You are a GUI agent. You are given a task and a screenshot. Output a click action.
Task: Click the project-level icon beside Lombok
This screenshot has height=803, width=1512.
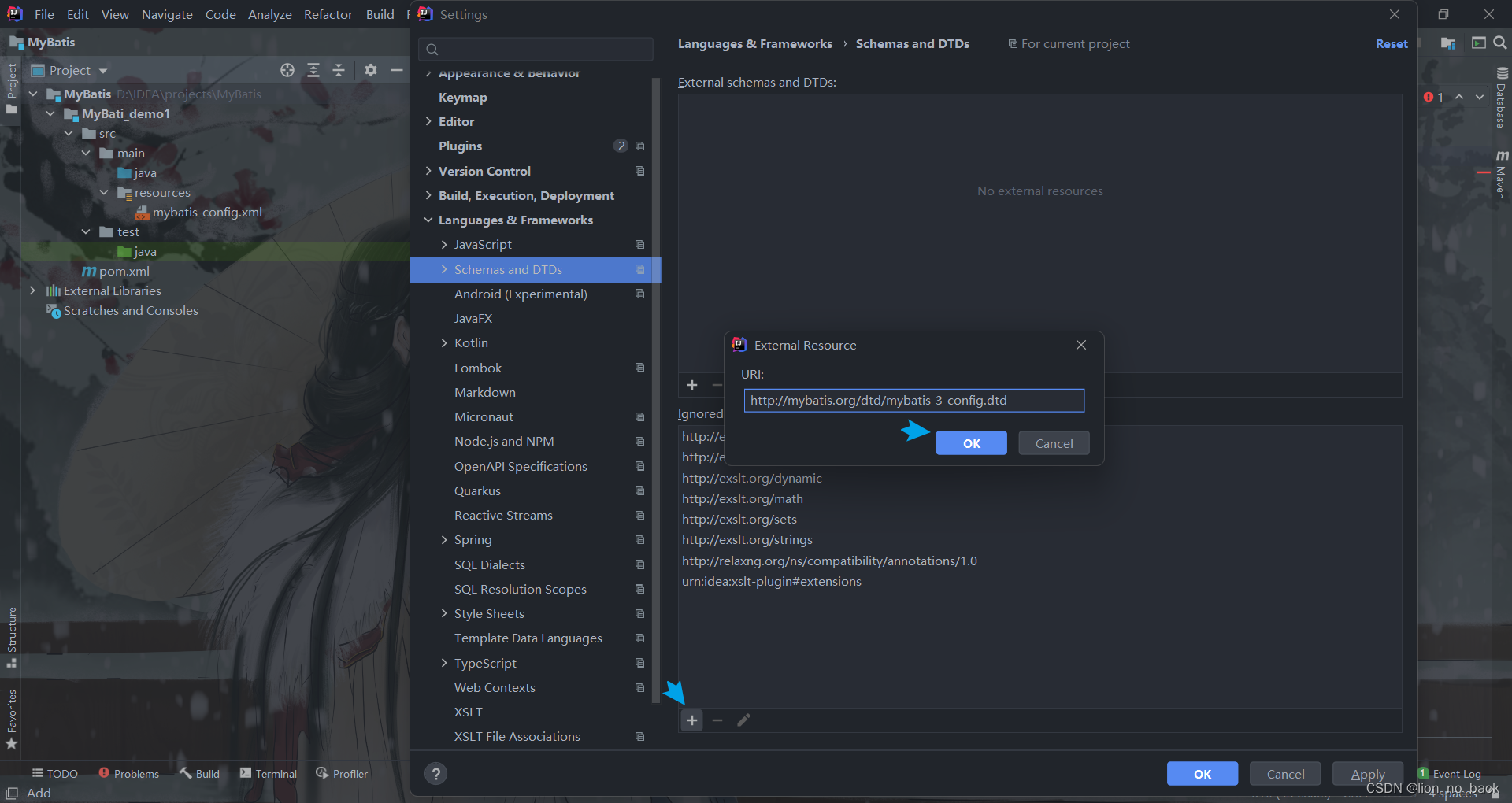(639, 368)
